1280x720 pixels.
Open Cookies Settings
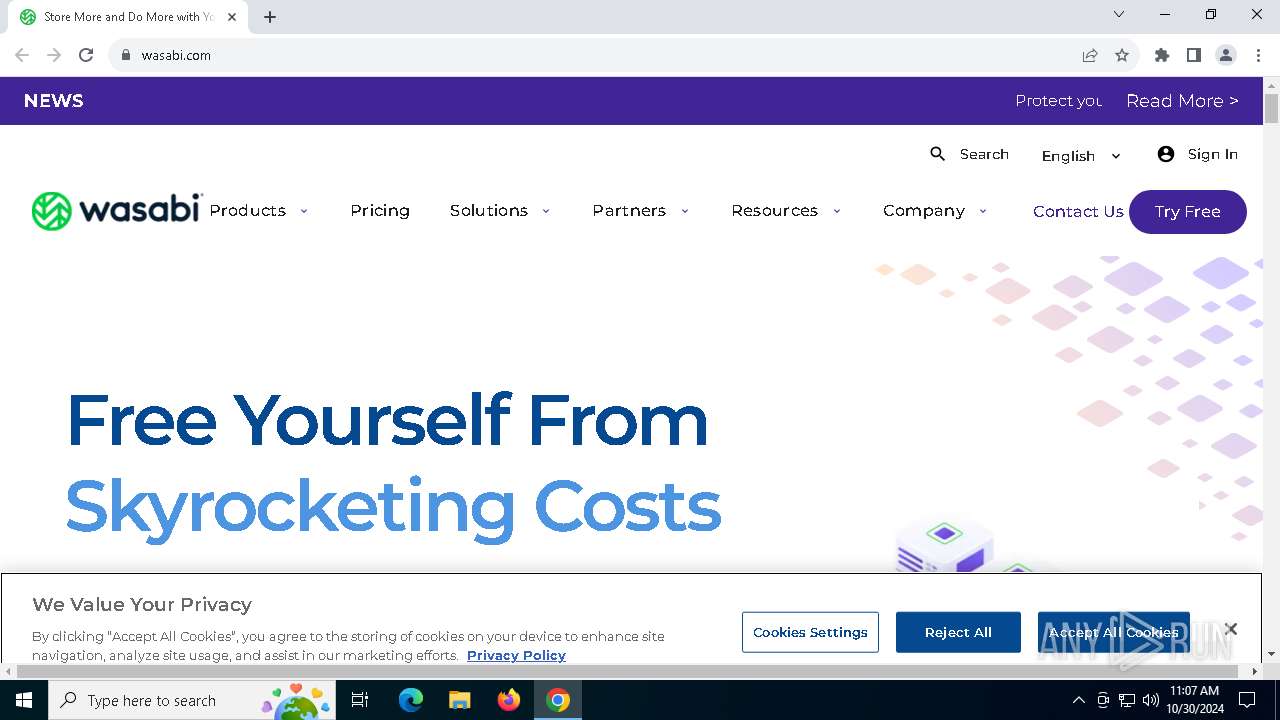tap(810, 632)
